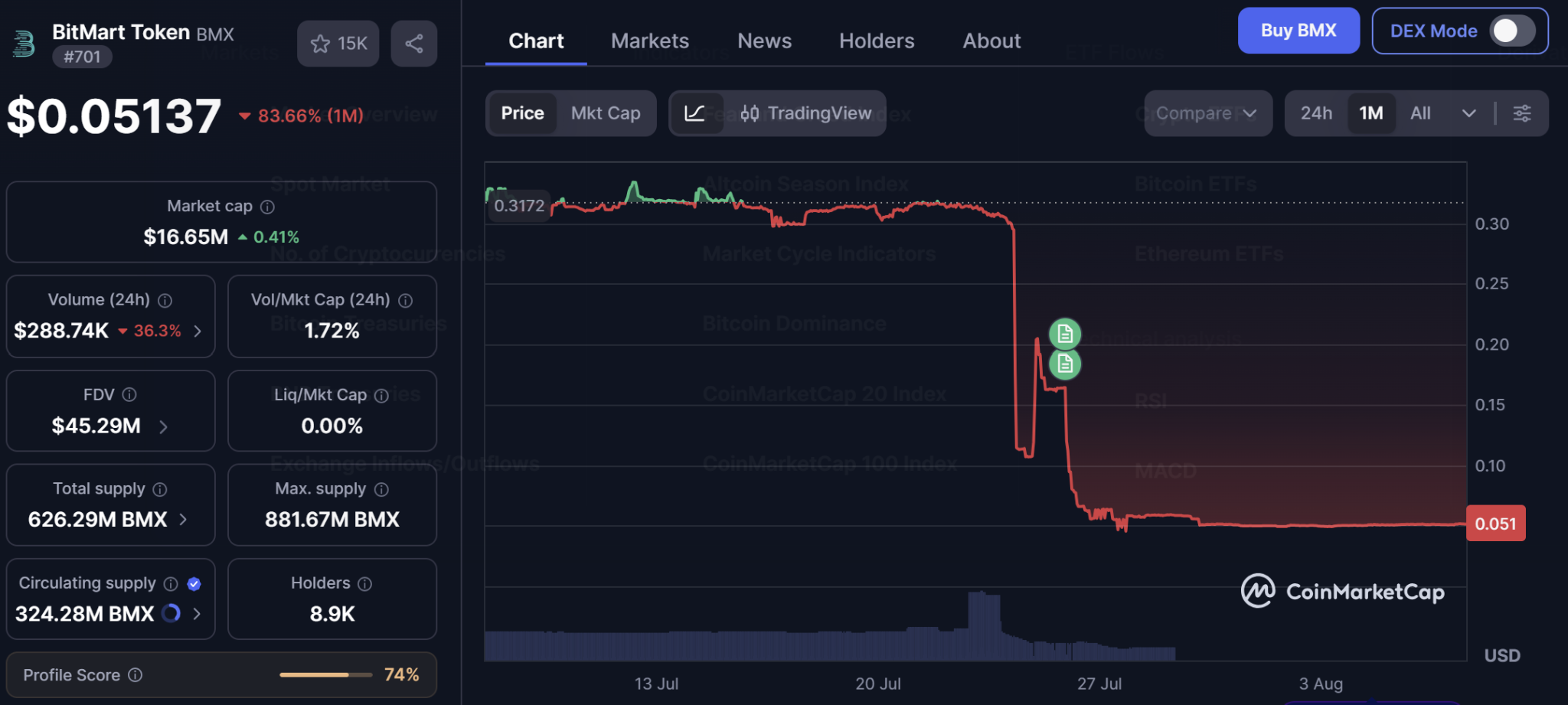Screen dimensions: 1568x705
Task: Click the Total supply info icon
Action: click(x=160, y=489)
